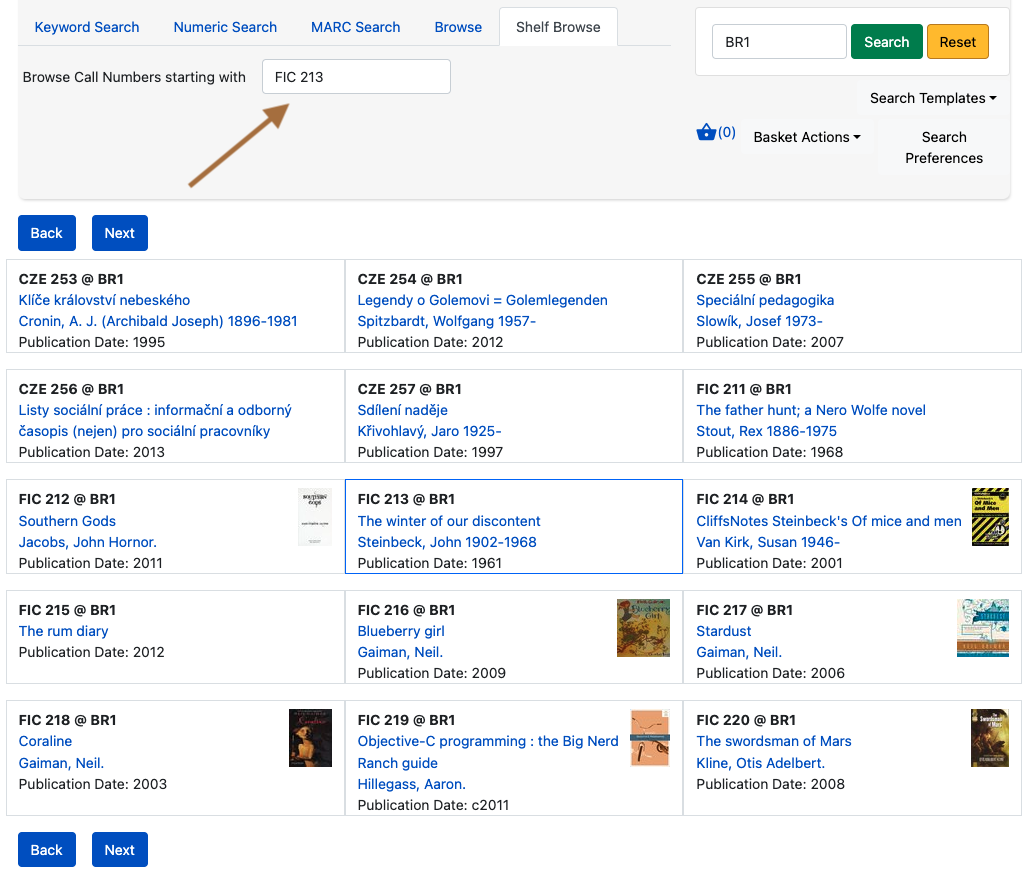Click the Southern Gods cover image

pyautogui.click(x=314, y=517)
